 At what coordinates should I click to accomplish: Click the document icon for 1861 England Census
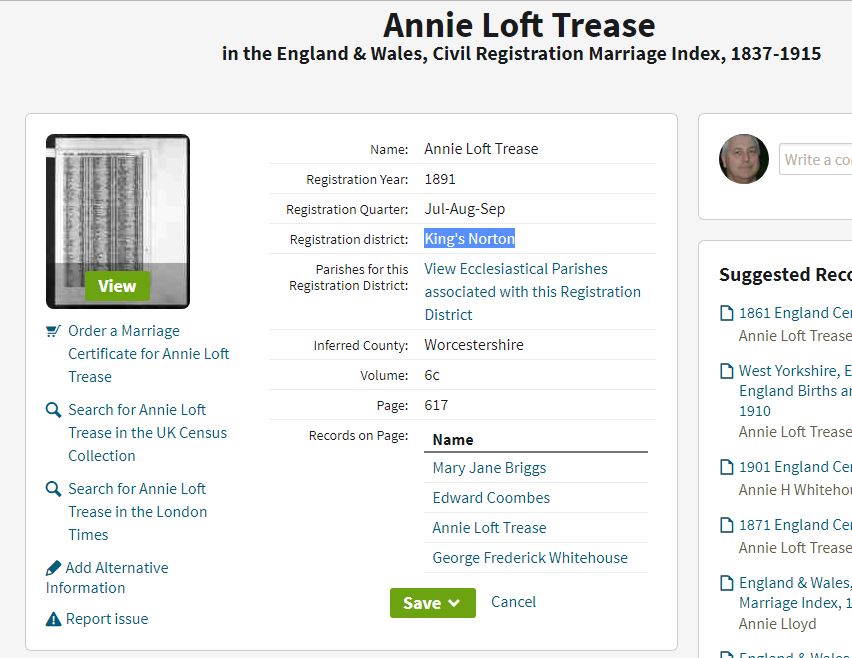(726, 314)
